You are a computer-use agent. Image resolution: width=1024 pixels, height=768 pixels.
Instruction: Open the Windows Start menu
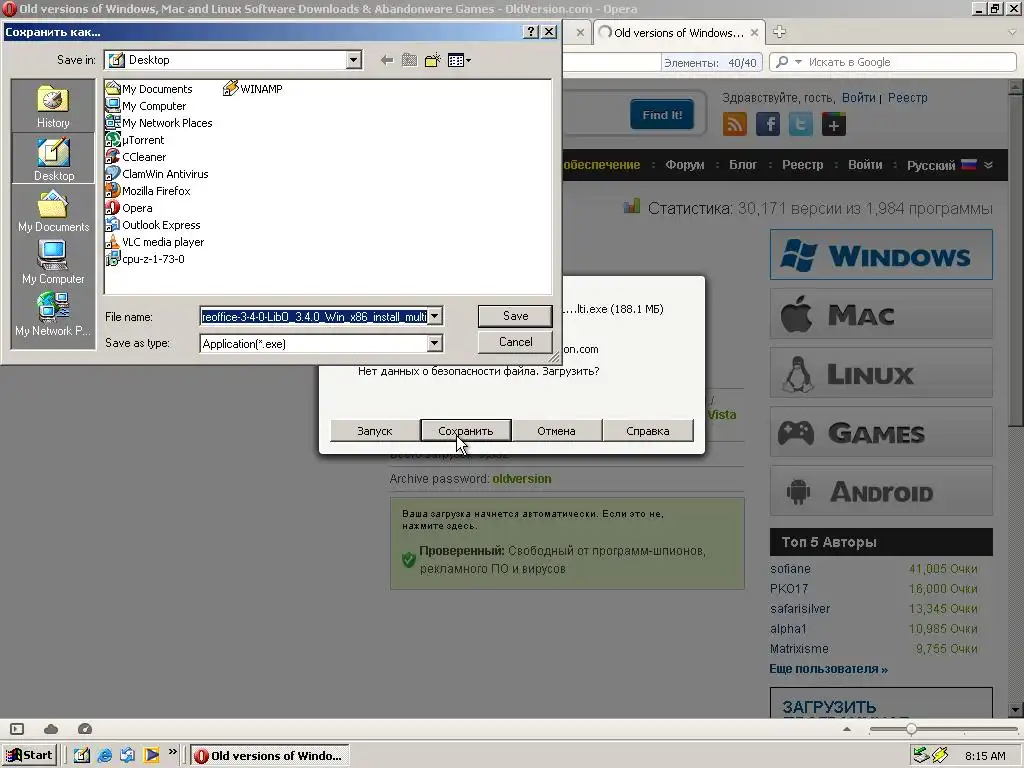click(30, 755)
